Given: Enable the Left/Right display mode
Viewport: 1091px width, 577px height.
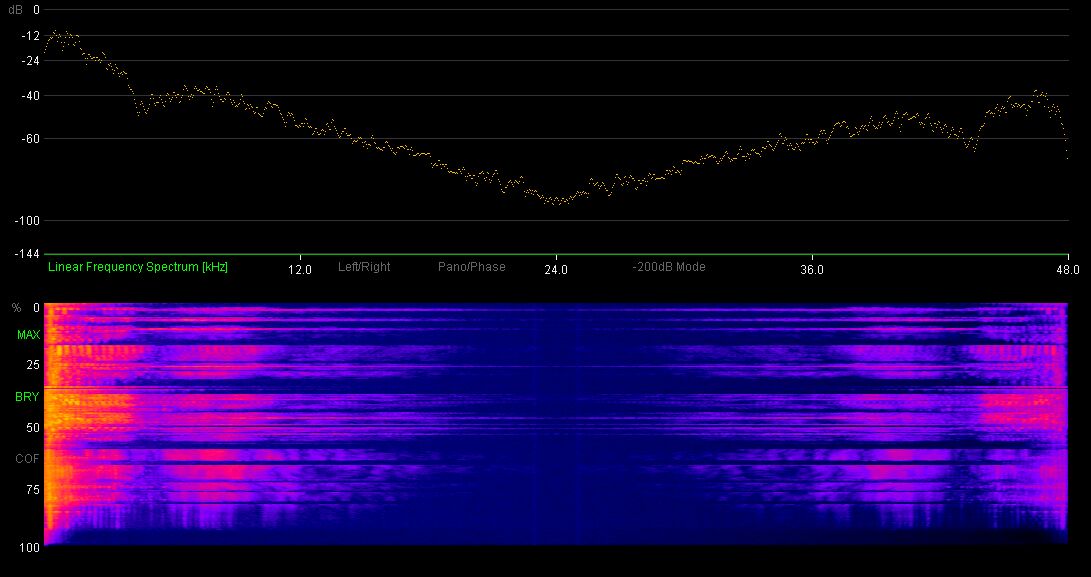Looking at the screenshot, I should (x=364, y=267).
